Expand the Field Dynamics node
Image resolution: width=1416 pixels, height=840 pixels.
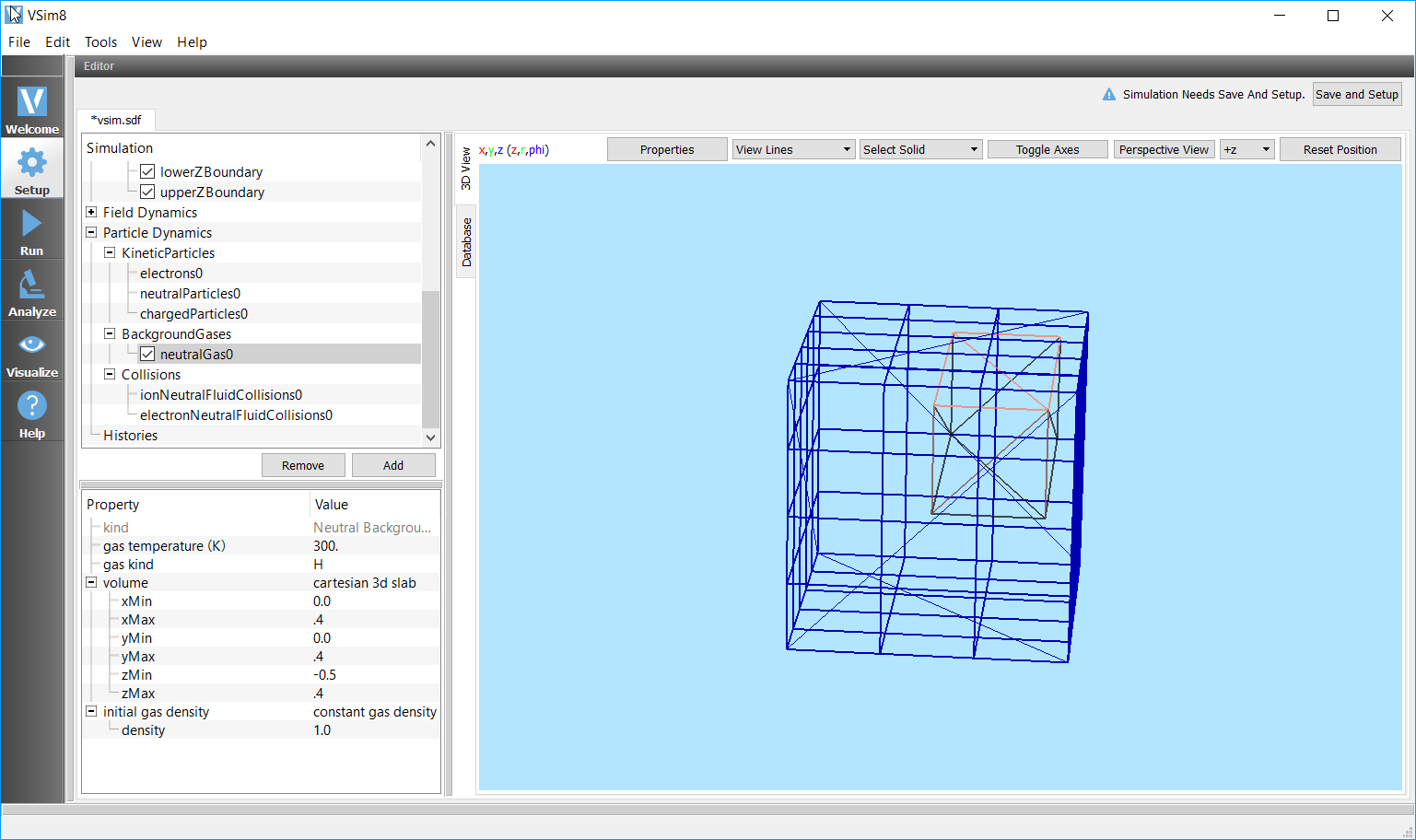91,212
